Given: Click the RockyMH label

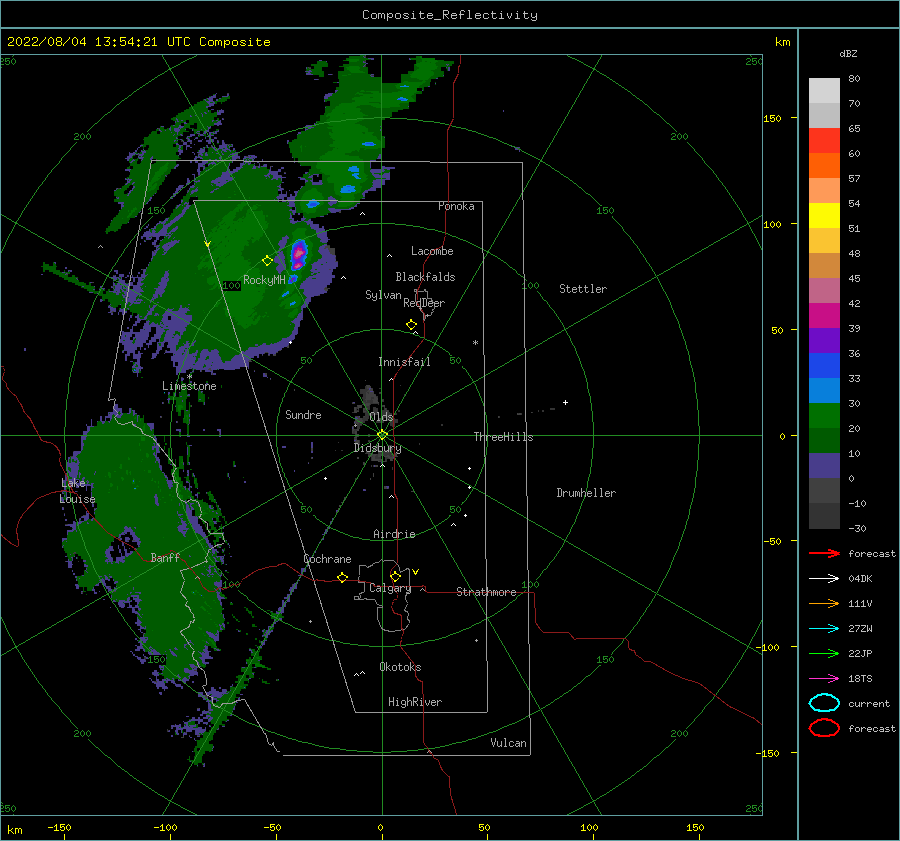Looking at the screenshot, I should coord(264,280).
